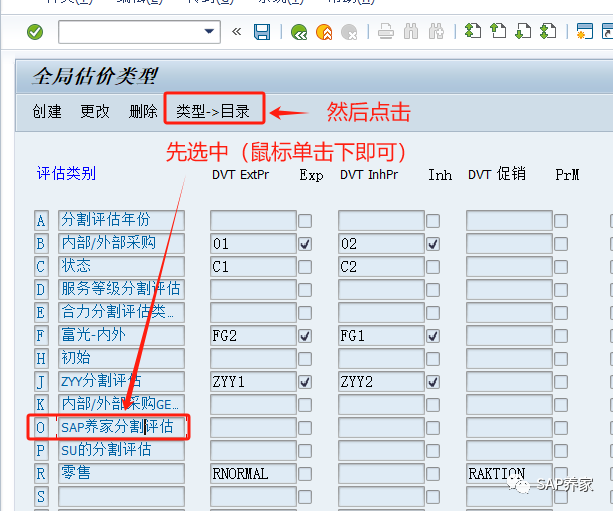Image resolution: width=613 pixels, height=511 pixels.
Task: Click field containing RNORMAL
Action: coord(253,473)
